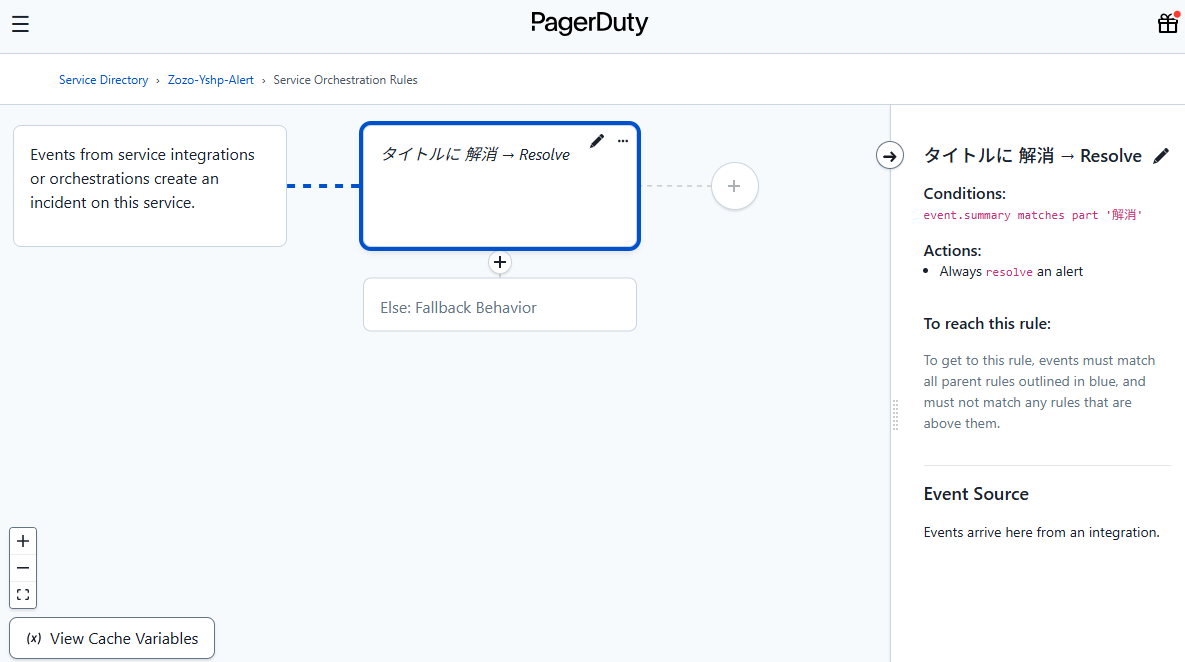Zoom out on the orchestration canvas

point(23,568)
